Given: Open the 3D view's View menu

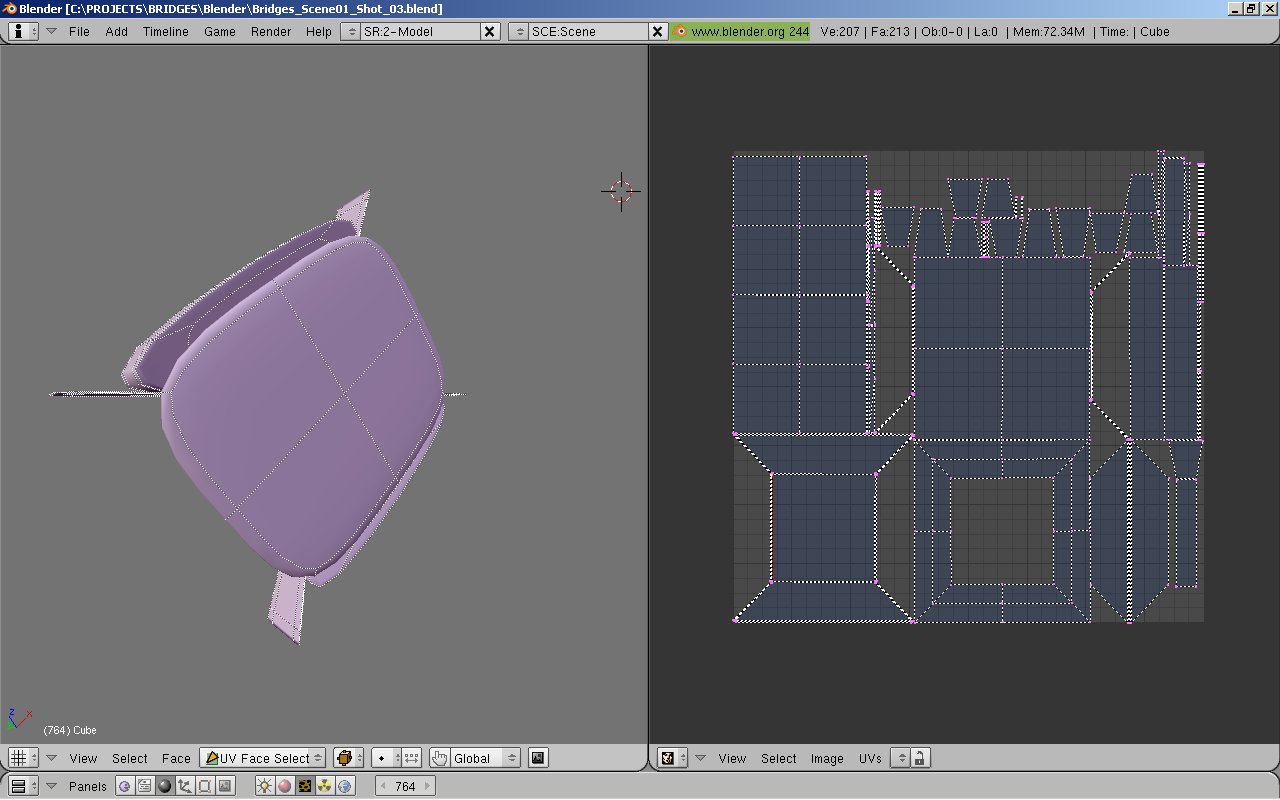Looking at the screenshot, I should coord(83,758).
